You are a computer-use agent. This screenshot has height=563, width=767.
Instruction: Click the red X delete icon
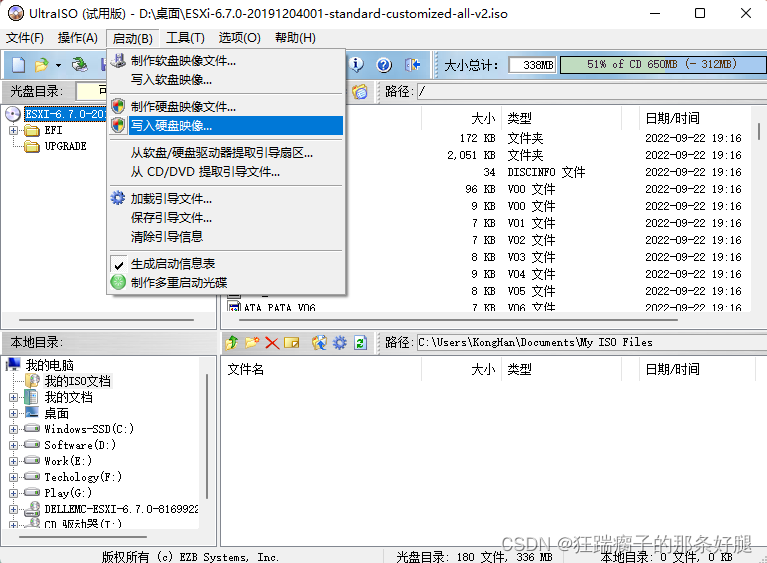pyautogui.click(x=272, y=342)
